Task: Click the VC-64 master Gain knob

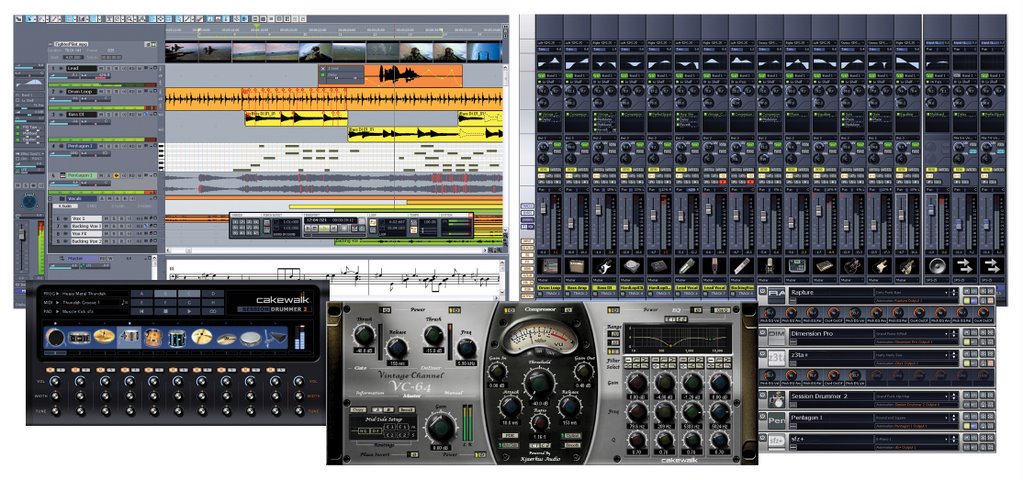Action: click(x=440, y=427)
